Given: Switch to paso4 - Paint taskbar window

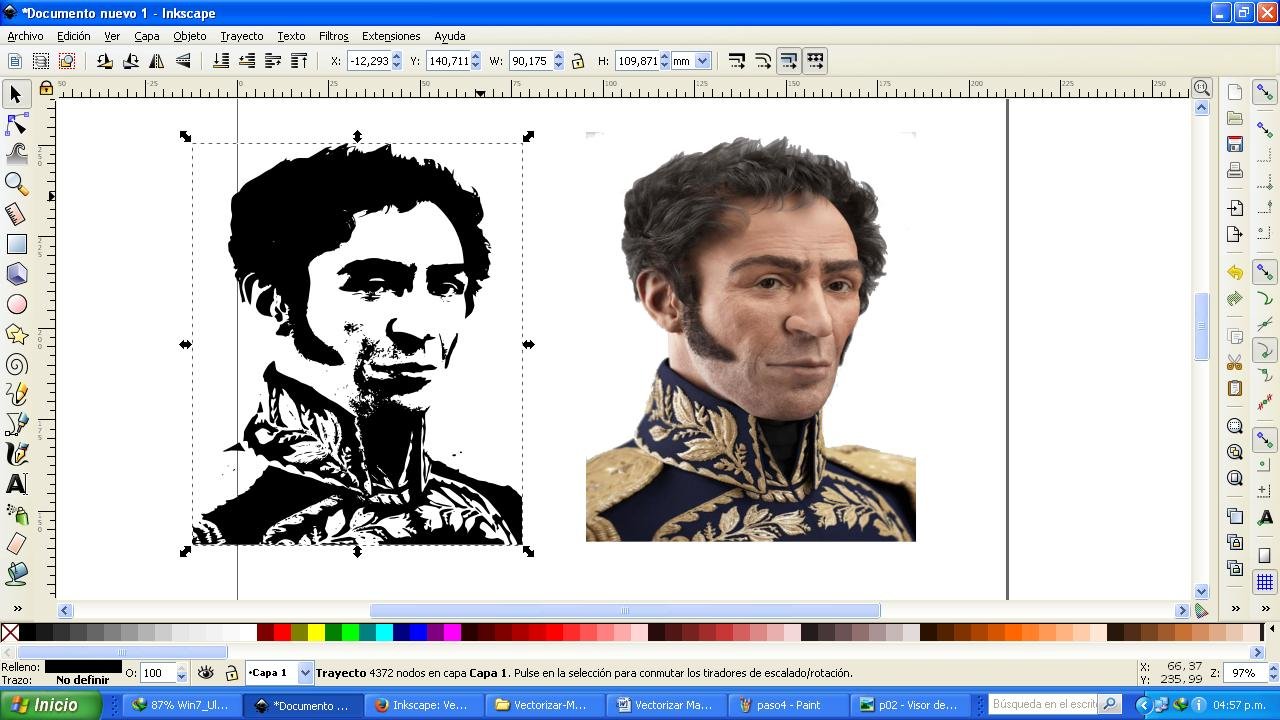Looking at the screenshot, I should [788, 705].
